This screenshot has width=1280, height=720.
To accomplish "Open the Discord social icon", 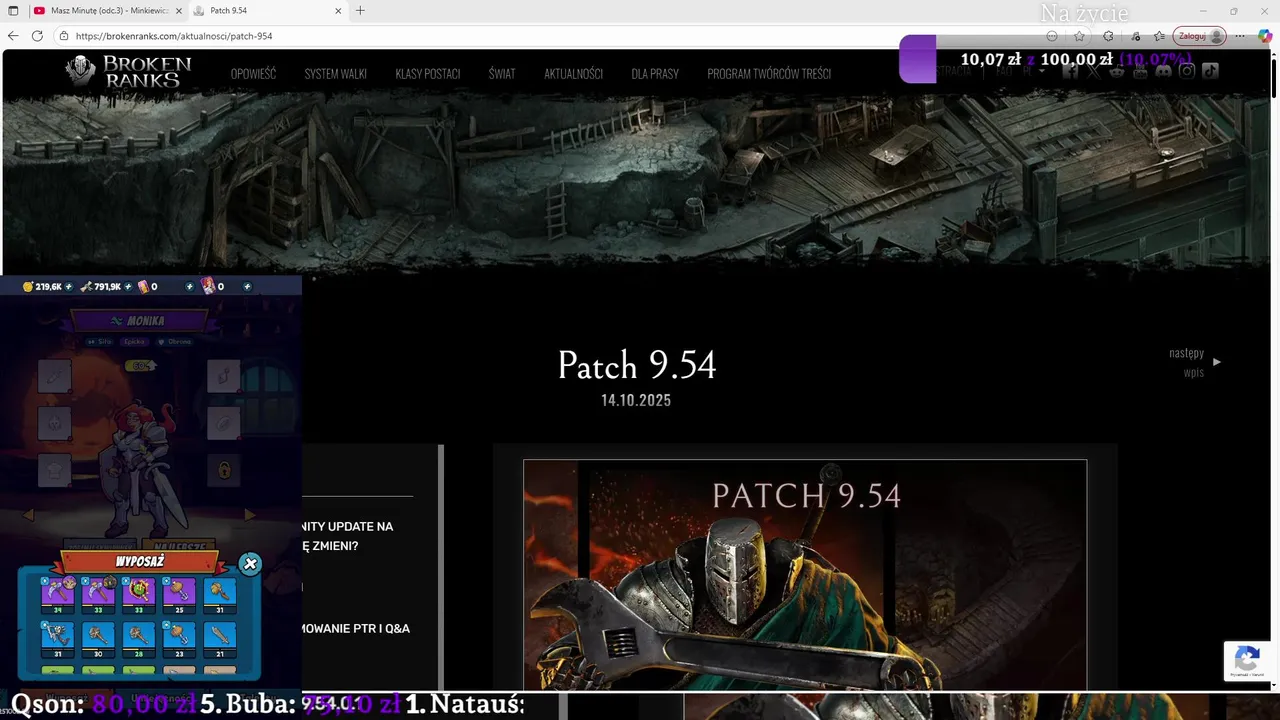I will coord(1163,71).
